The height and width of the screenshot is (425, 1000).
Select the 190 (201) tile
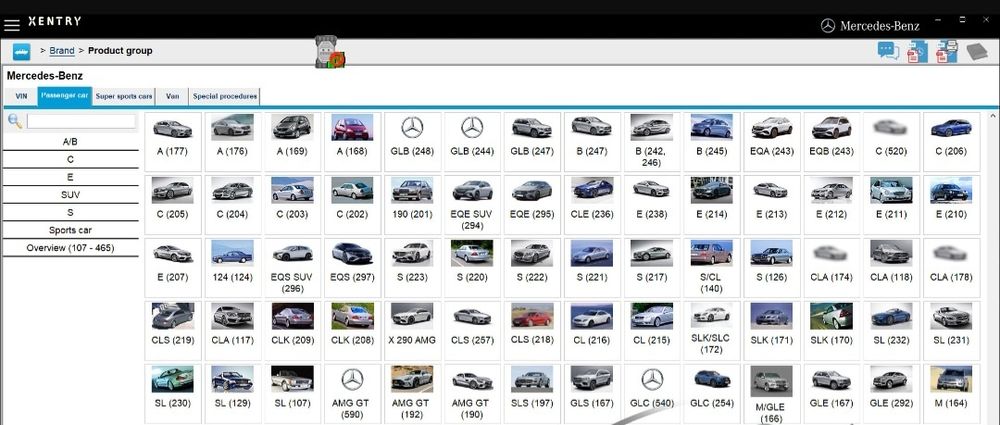[412, 204]
